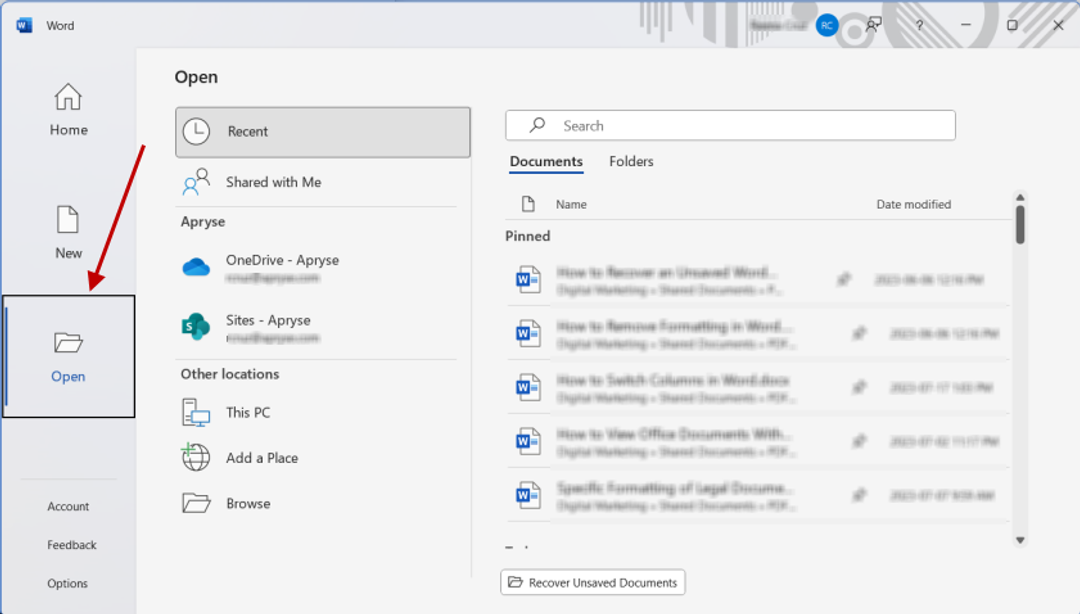1080x614 pixels.
Task: Unpin the 'How to Remove Formatting in Word' document
Action: (x=860, y=334)
